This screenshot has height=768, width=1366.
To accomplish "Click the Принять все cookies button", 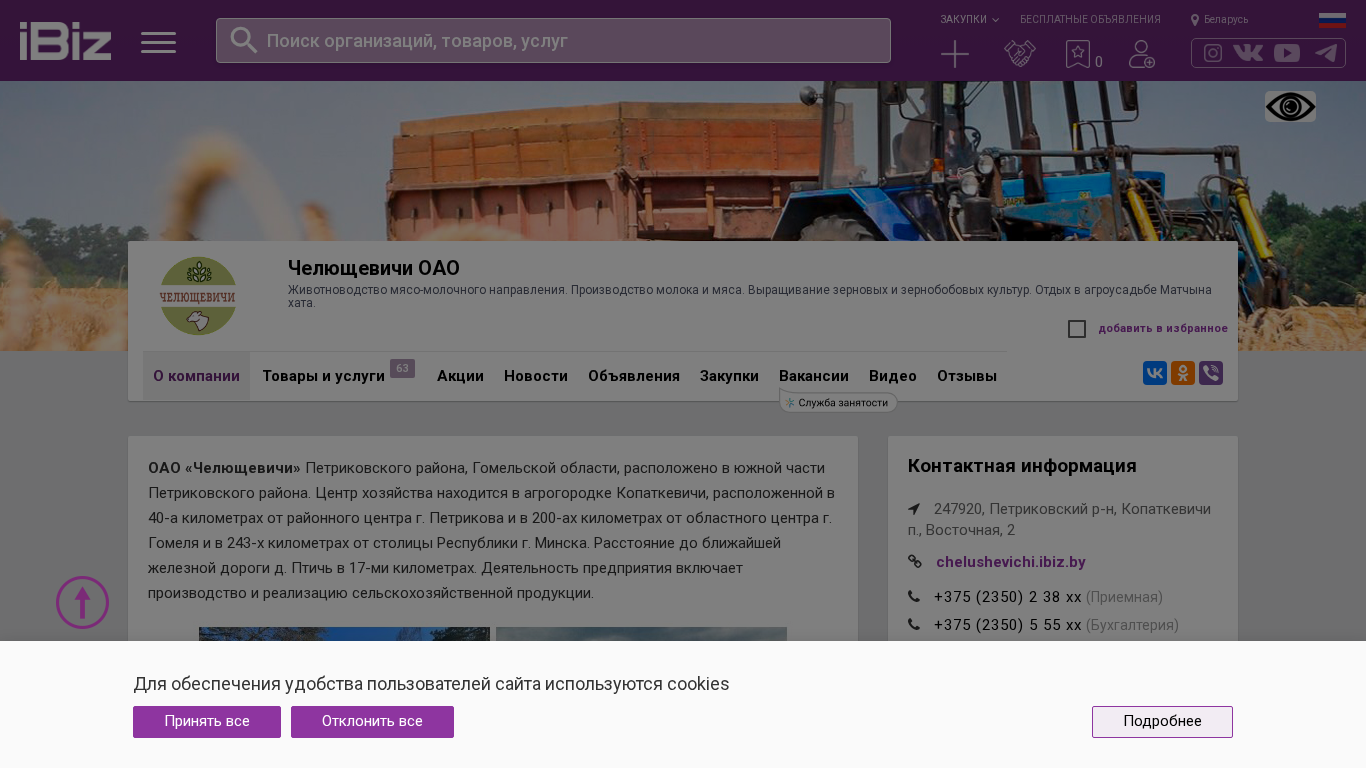I will [x=207, y=722].
